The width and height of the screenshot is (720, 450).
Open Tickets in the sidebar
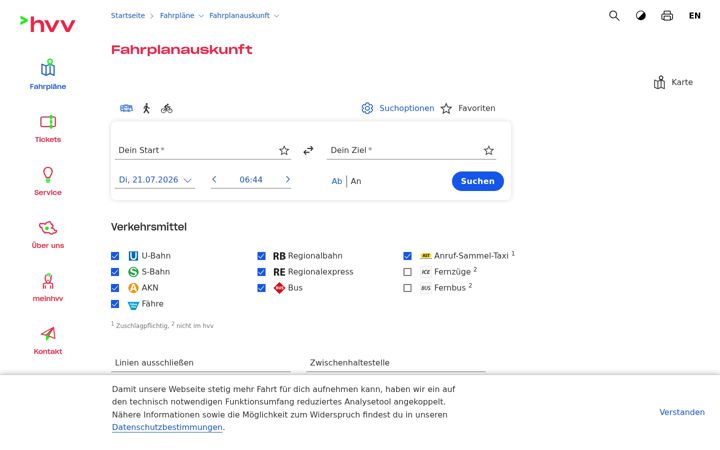tap(48, 129)
